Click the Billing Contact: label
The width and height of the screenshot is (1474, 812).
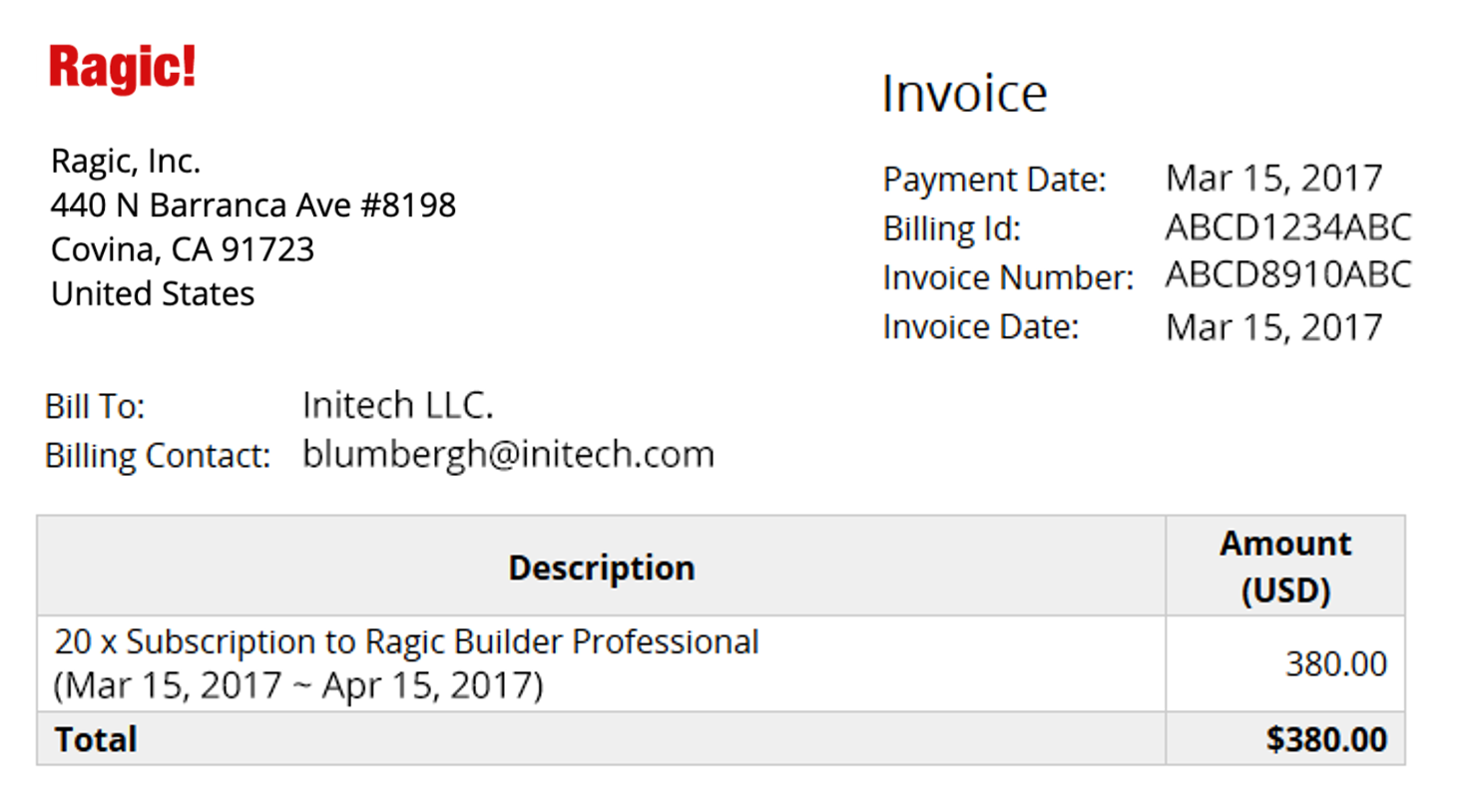coord(158,456)
